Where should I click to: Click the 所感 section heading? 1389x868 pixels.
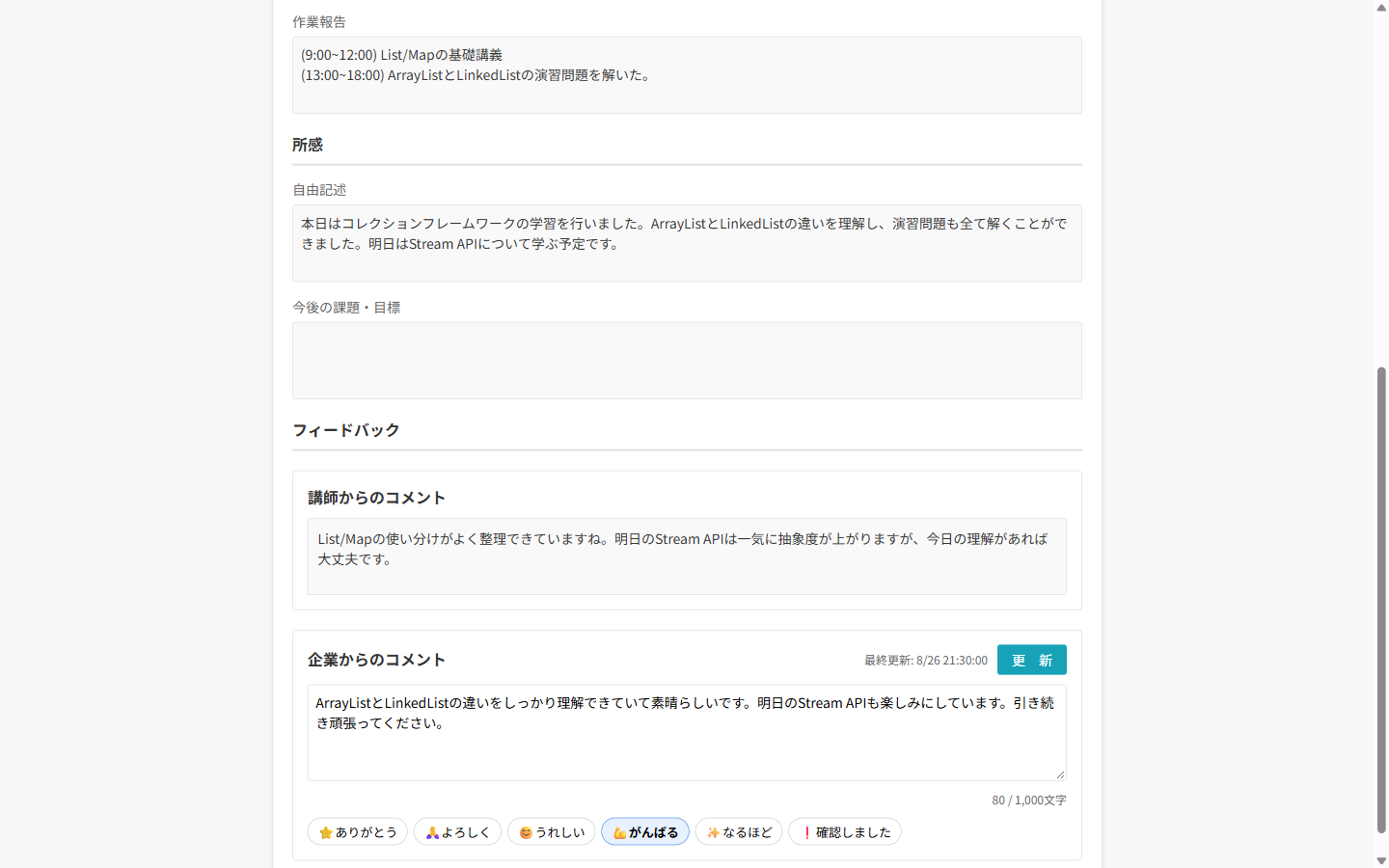[x=308, y=145]
